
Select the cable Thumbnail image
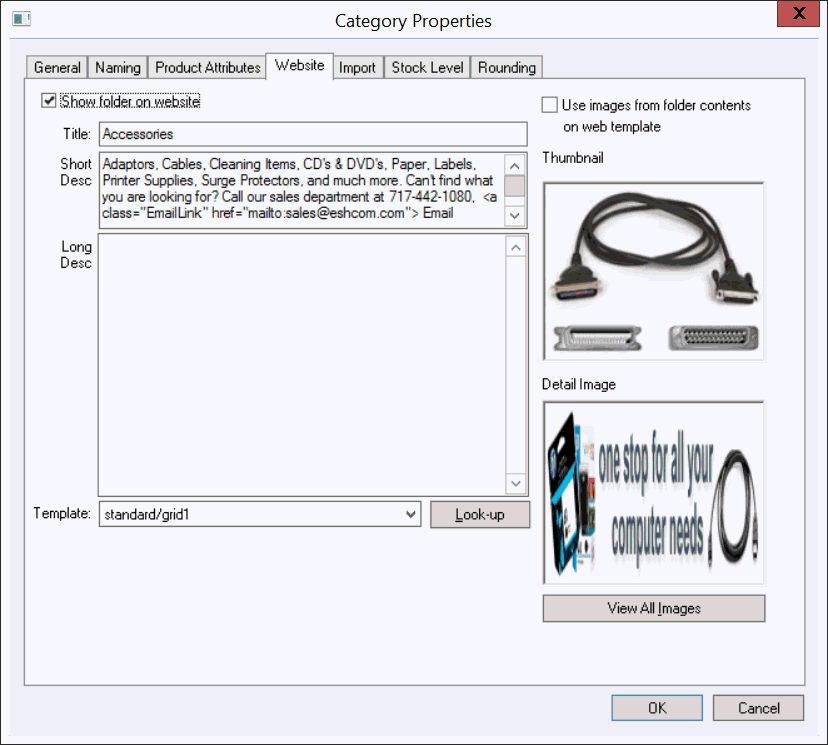click(654, 270)
